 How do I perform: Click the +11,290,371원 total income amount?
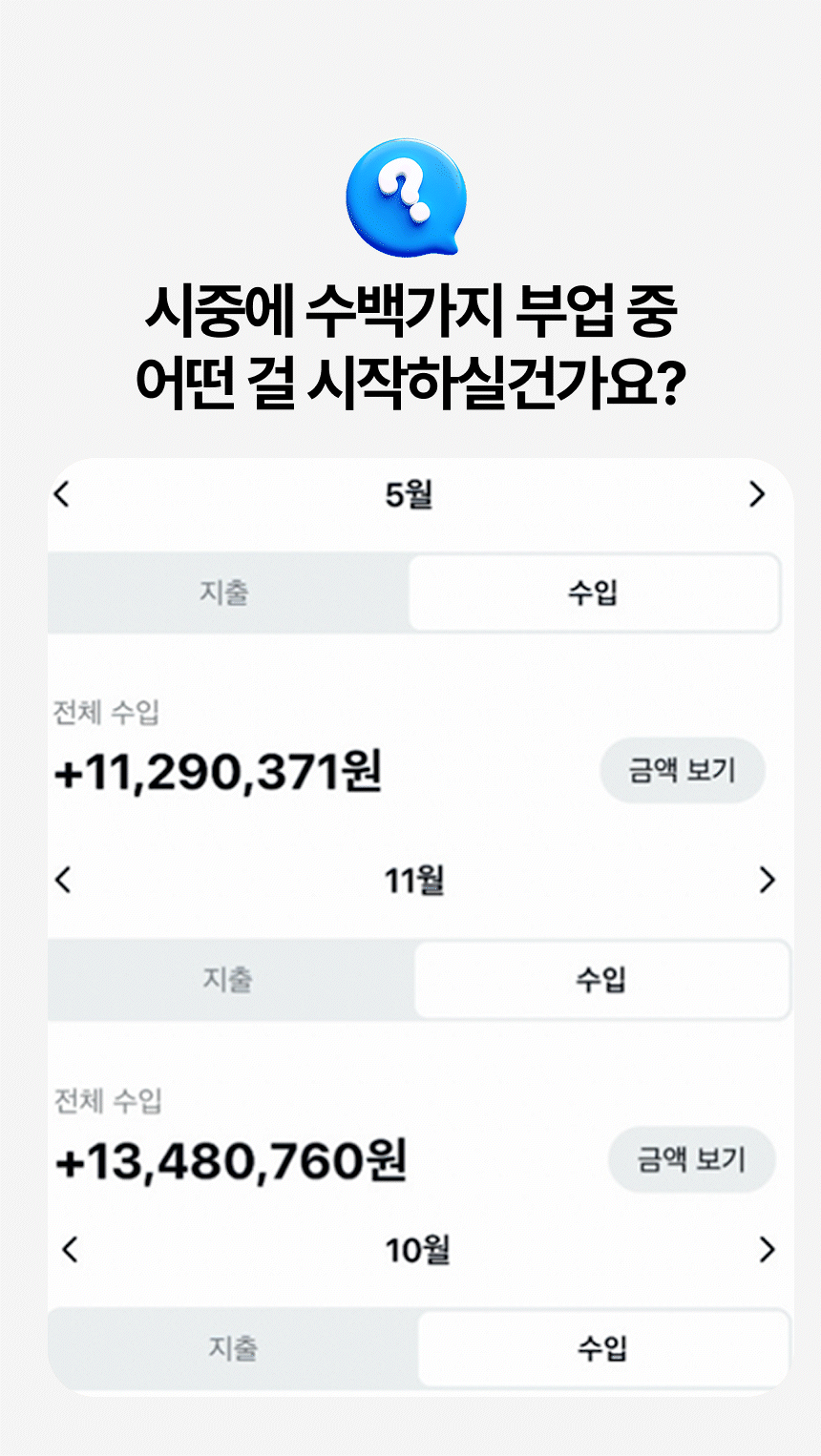(219, 771)
